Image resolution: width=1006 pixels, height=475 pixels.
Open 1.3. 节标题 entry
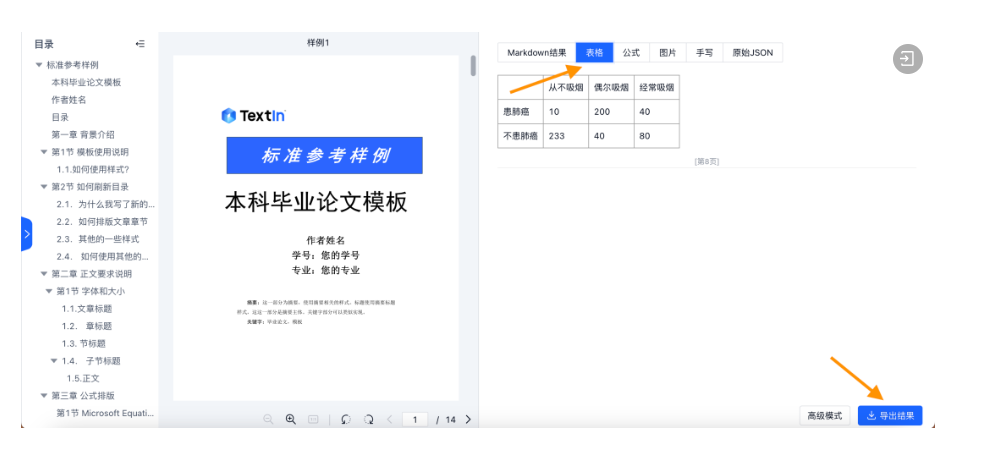tap(83, 343)
